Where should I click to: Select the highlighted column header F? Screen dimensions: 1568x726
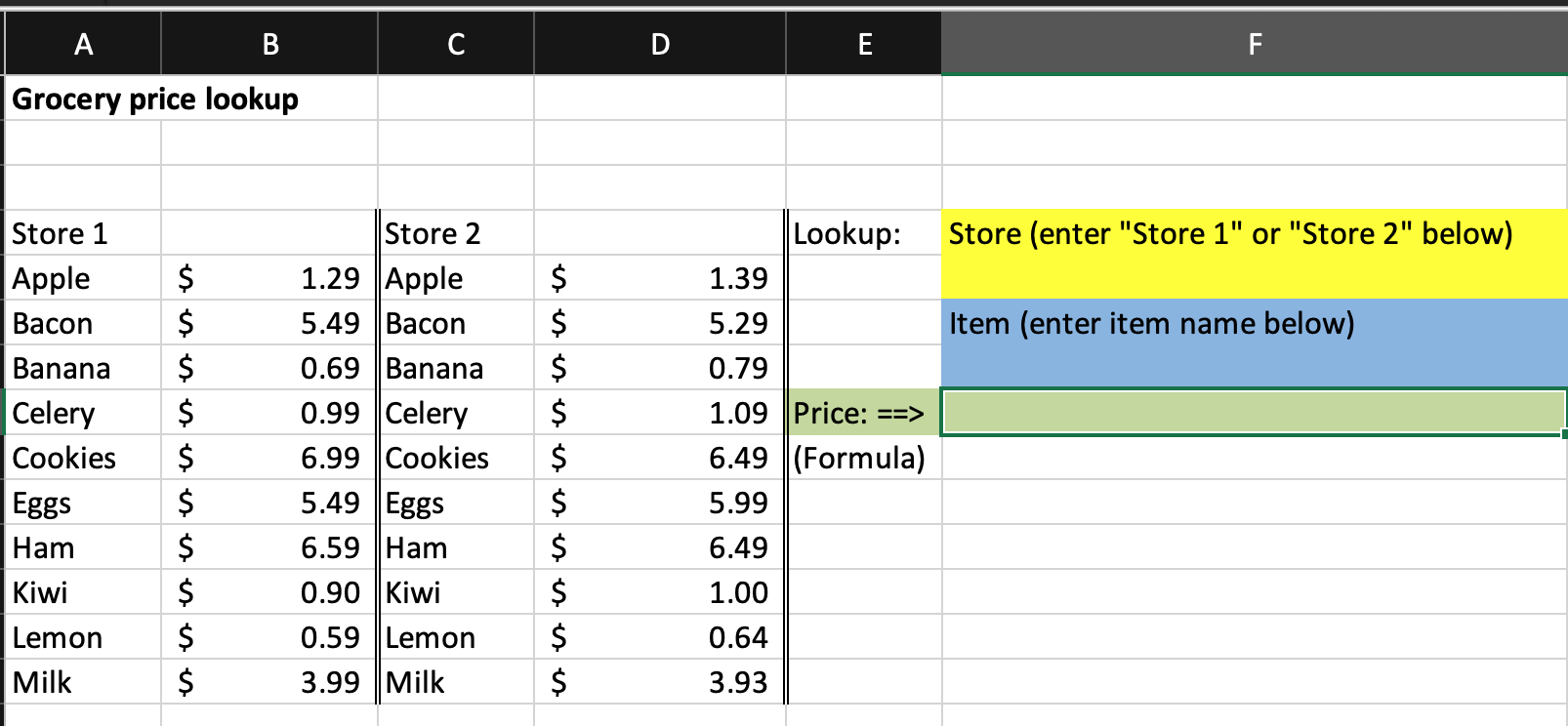1253,43
